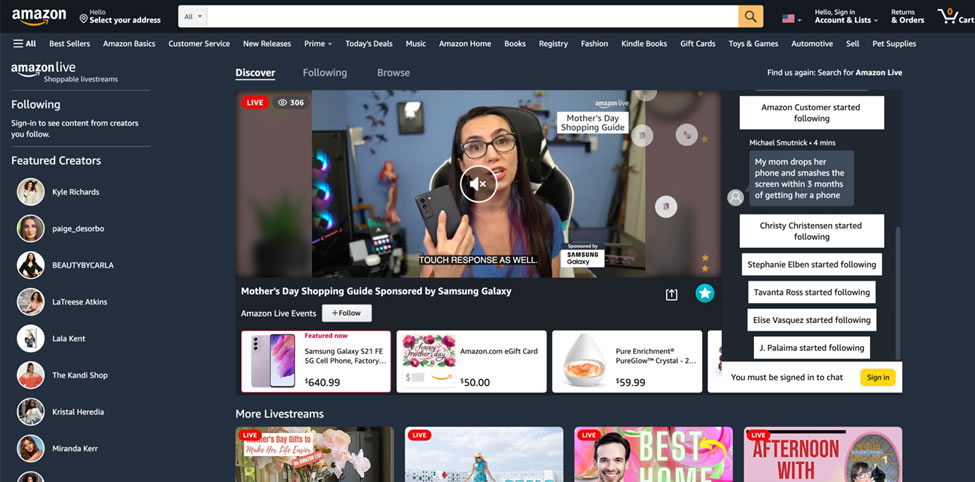The height and width of the screenshot is (482, 975).
Task: Open Sell in nav bar
Action: 853,44
